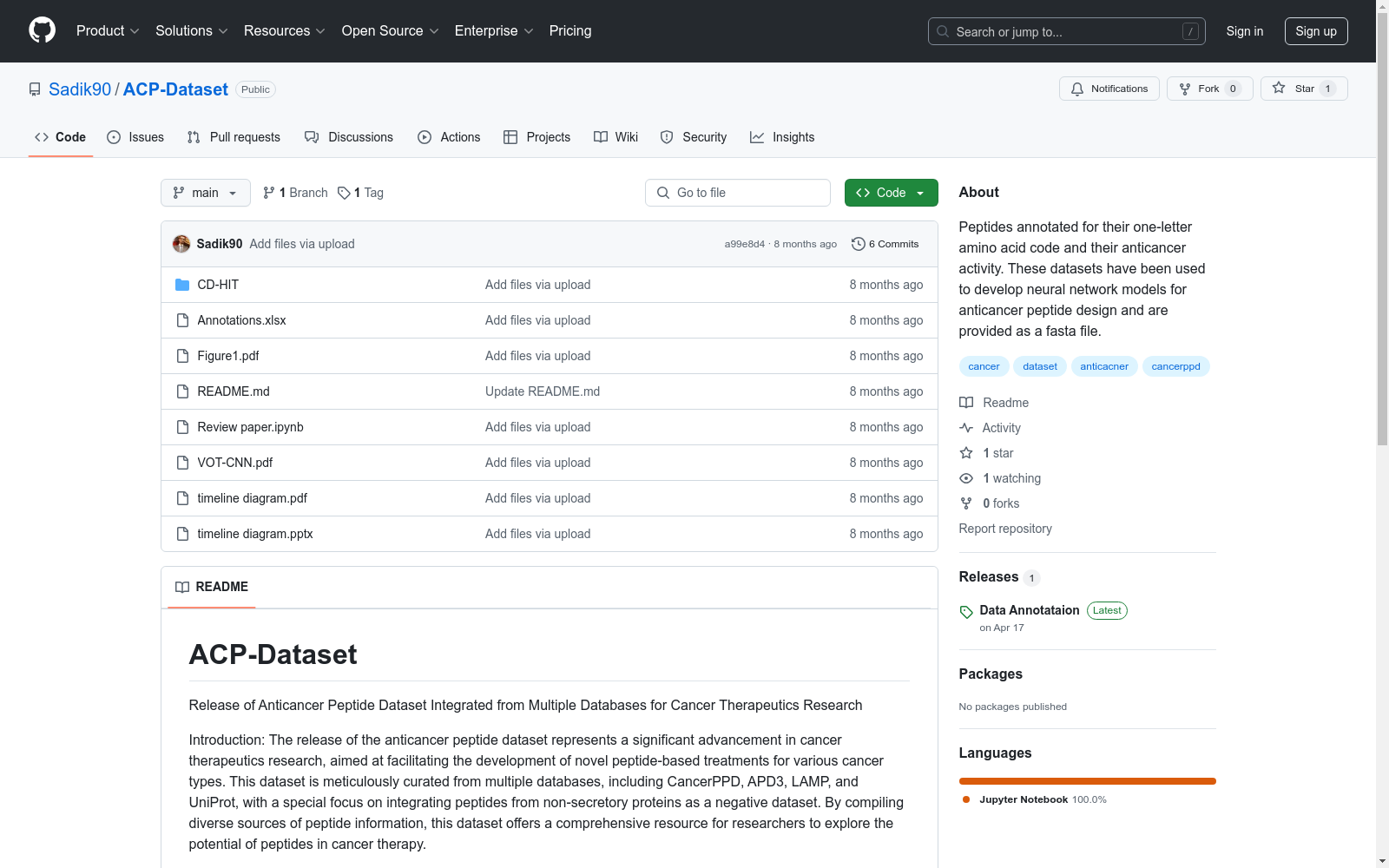Click the tag icon next to Data Annotataion
Image resolution: width=1389 pixels, height=868 pixels.
click(966, 612)
